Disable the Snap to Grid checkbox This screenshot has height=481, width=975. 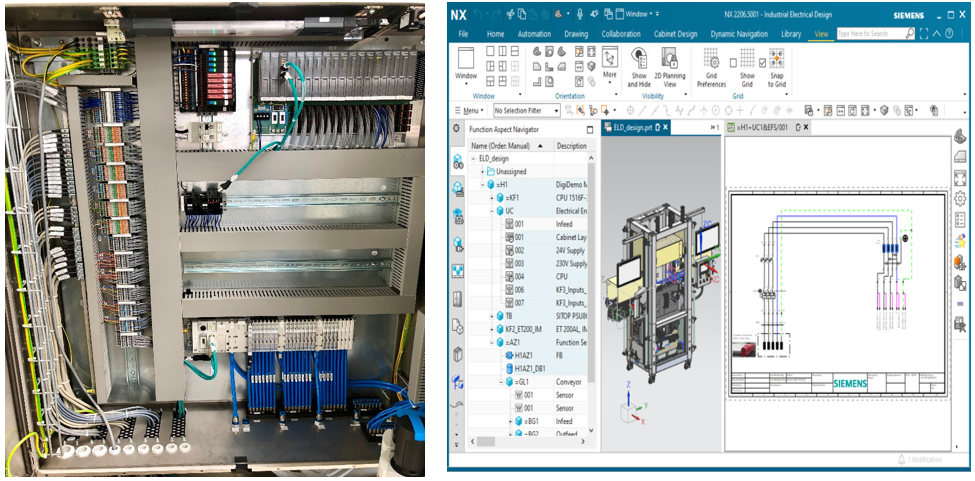click(762, 63)
